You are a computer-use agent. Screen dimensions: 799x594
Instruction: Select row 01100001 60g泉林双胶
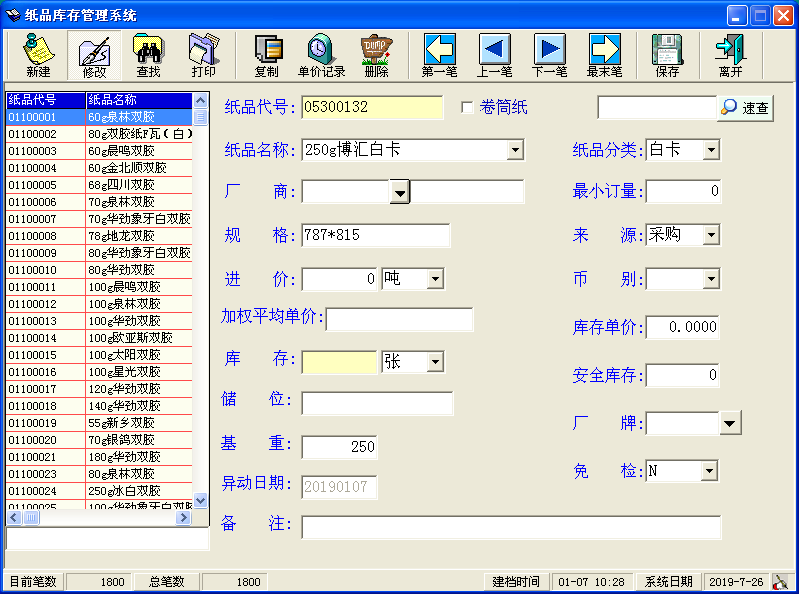point(99,117)
